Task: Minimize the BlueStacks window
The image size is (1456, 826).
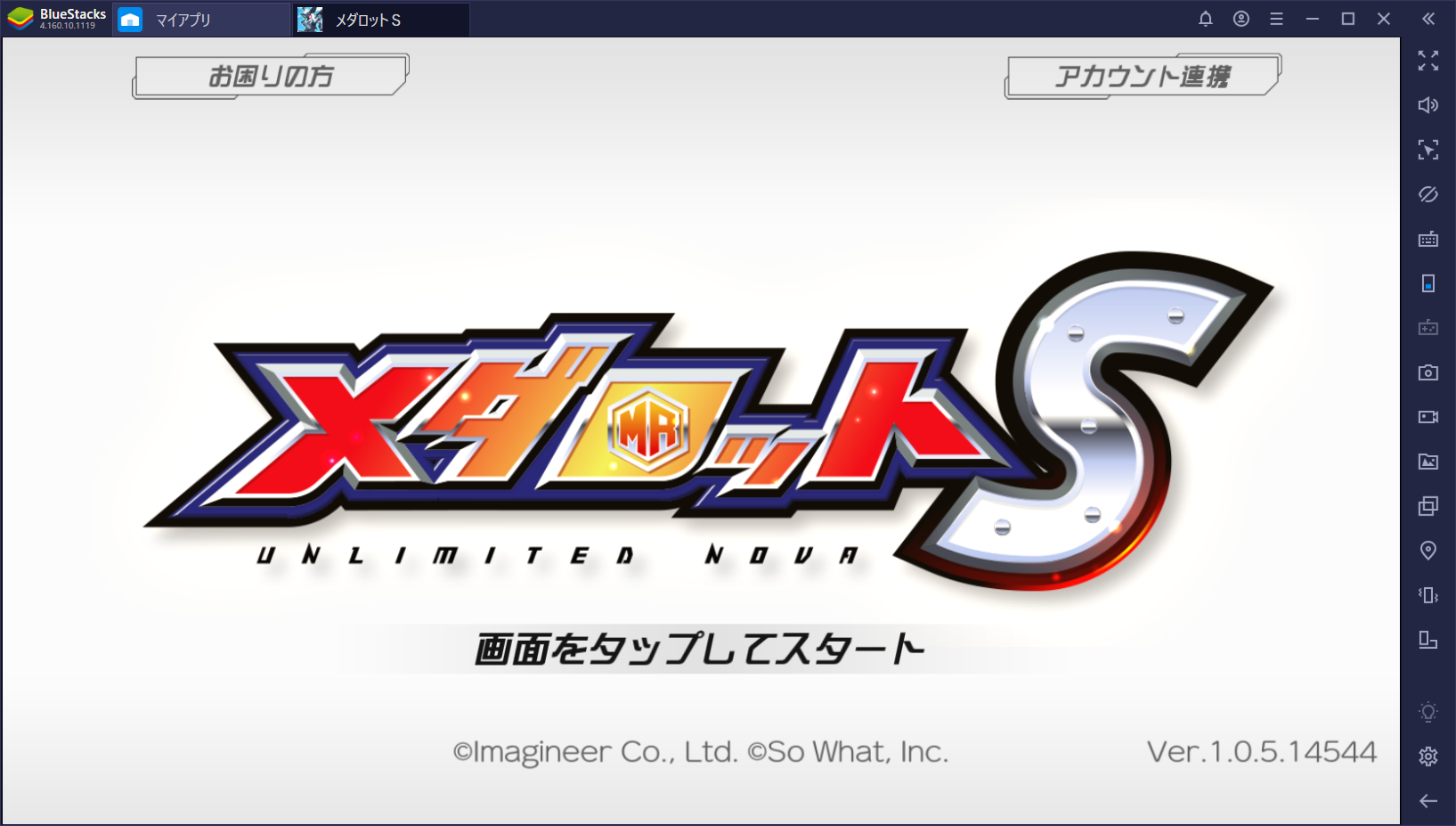Action: pos(1313,19)
